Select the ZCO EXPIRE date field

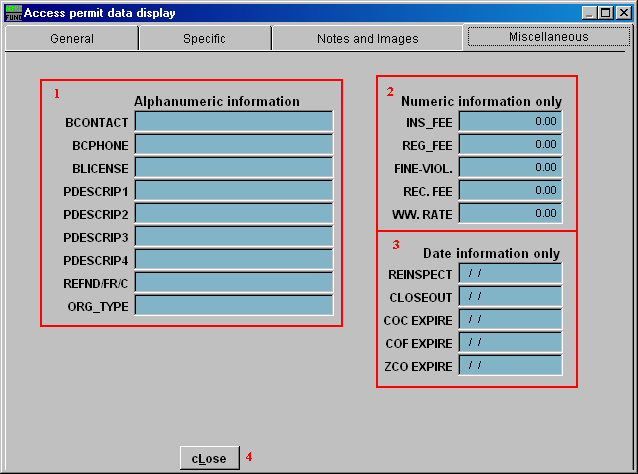[510, 365]
